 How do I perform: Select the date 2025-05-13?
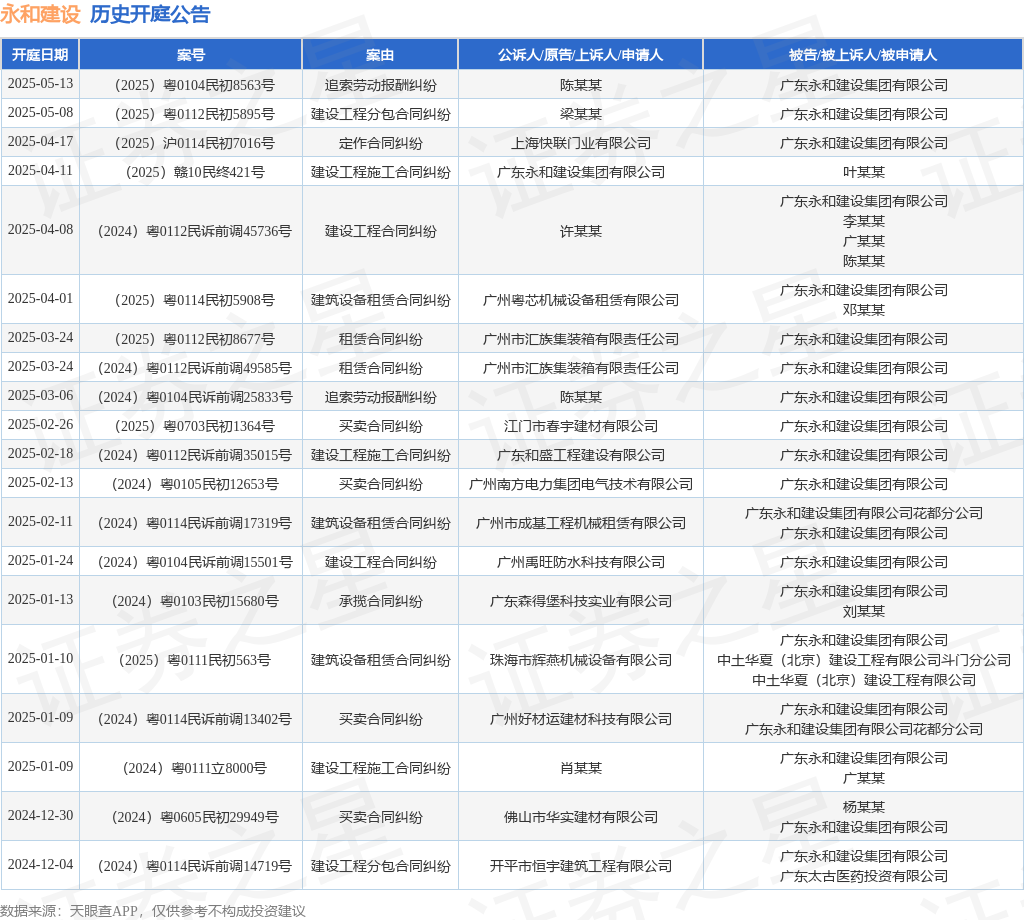point(40,84)
